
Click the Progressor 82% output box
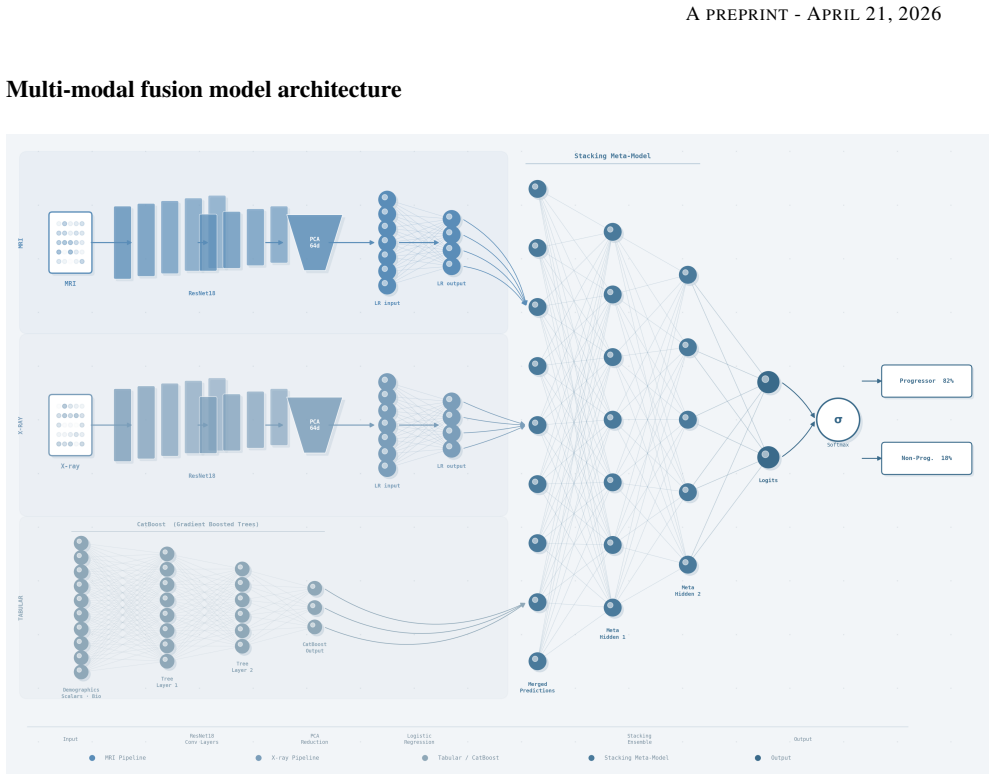[926, 381]
